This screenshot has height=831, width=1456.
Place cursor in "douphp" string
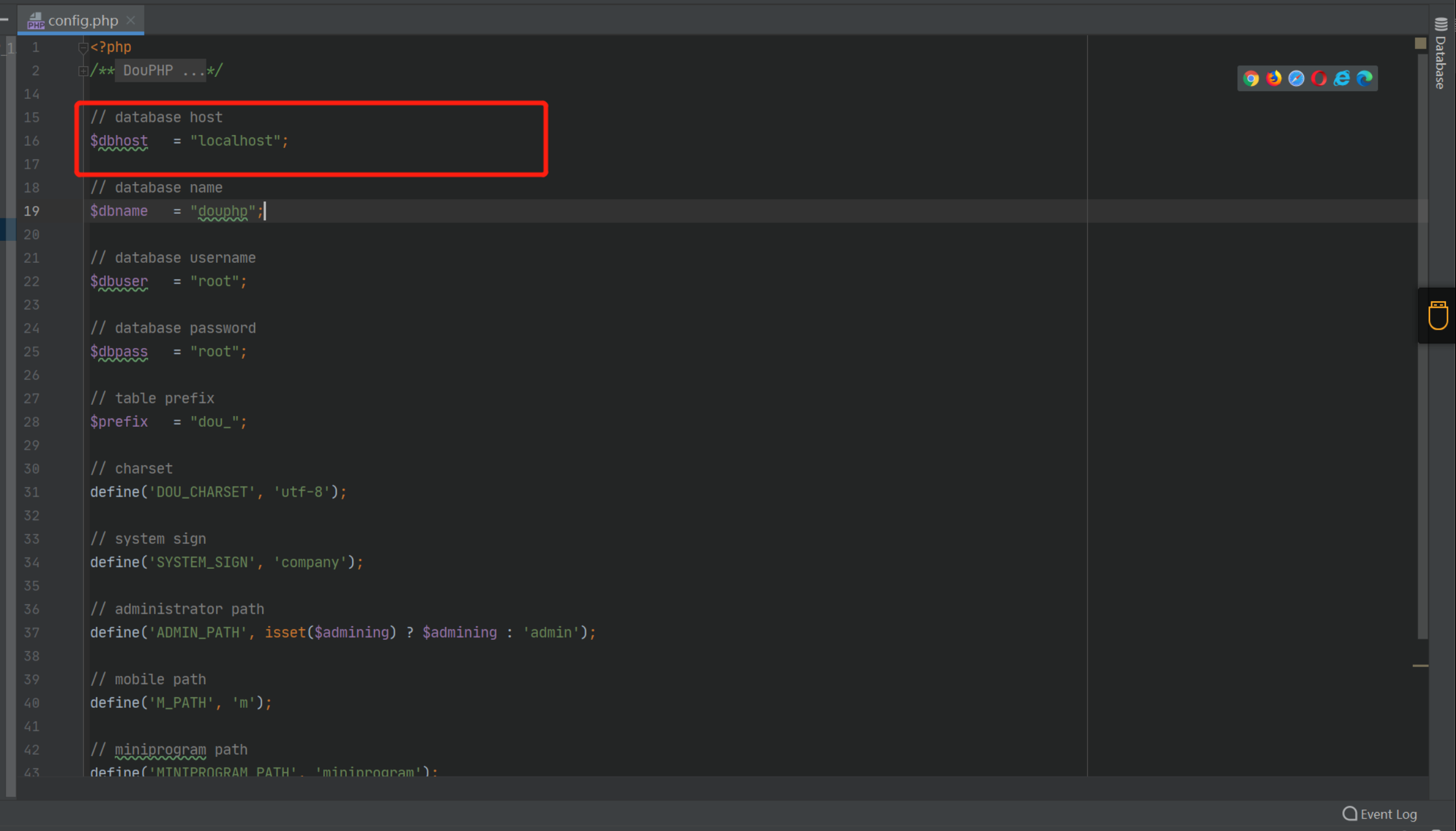pos(223,211)
